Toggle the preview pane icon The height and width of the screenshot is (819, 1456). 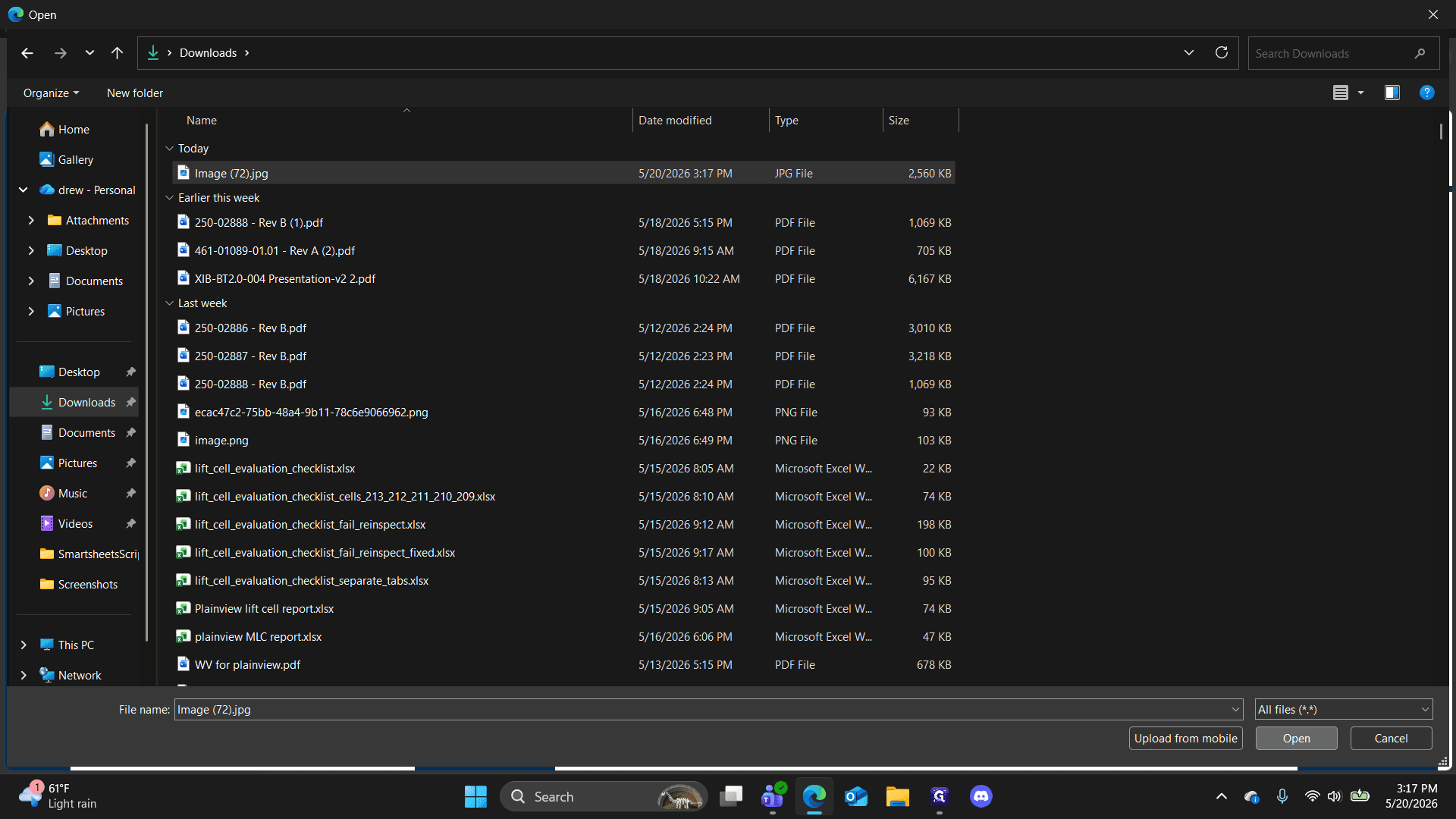(1392, 93)
